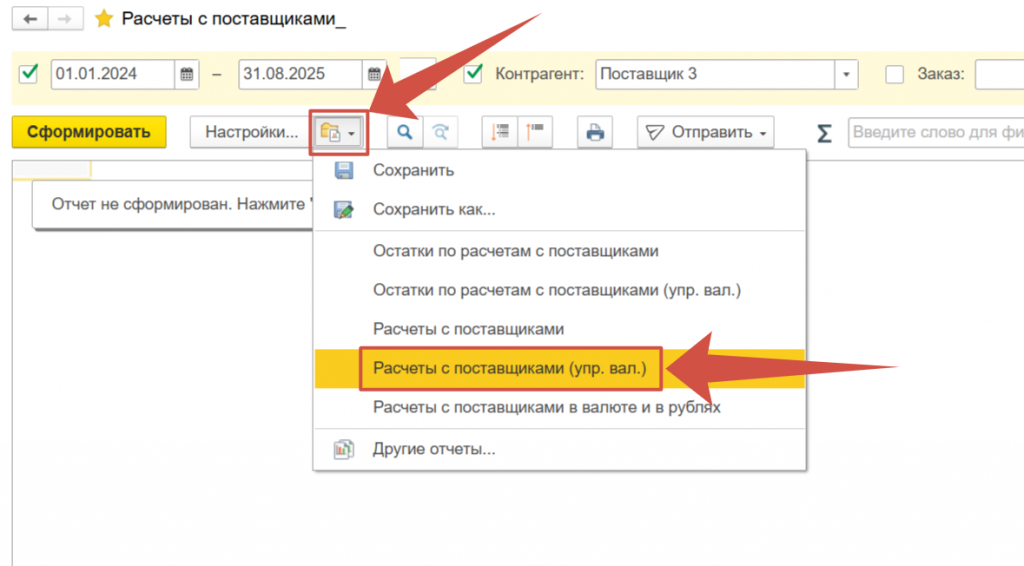Expand the Отправить dropdown
Viewport: 1024px width, 566px height.
point(706,132)
